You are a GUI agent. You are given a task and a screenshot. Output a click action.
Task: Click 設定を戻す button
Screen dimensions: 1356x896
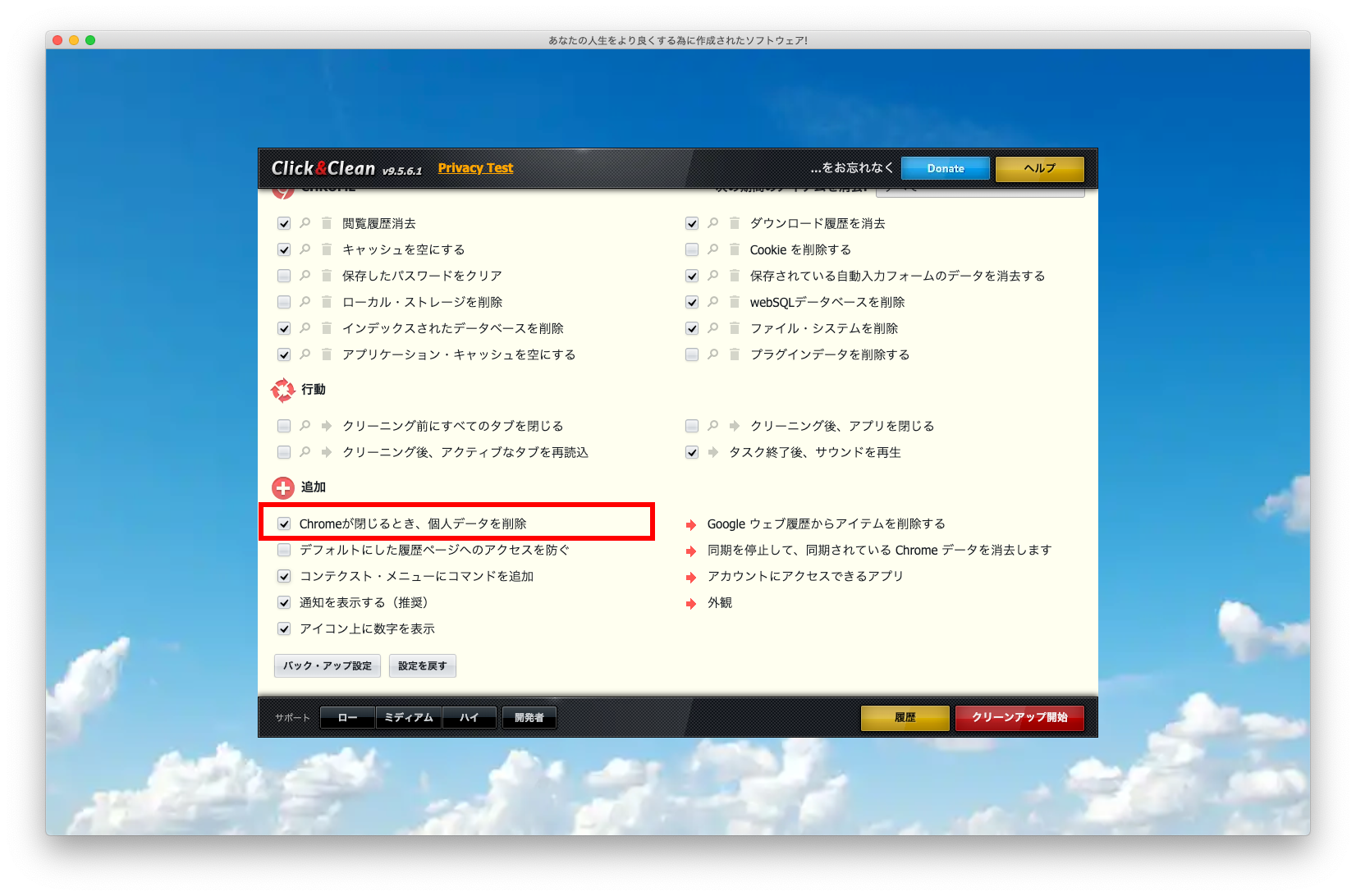pyautogui.click(x=423, y=665)
